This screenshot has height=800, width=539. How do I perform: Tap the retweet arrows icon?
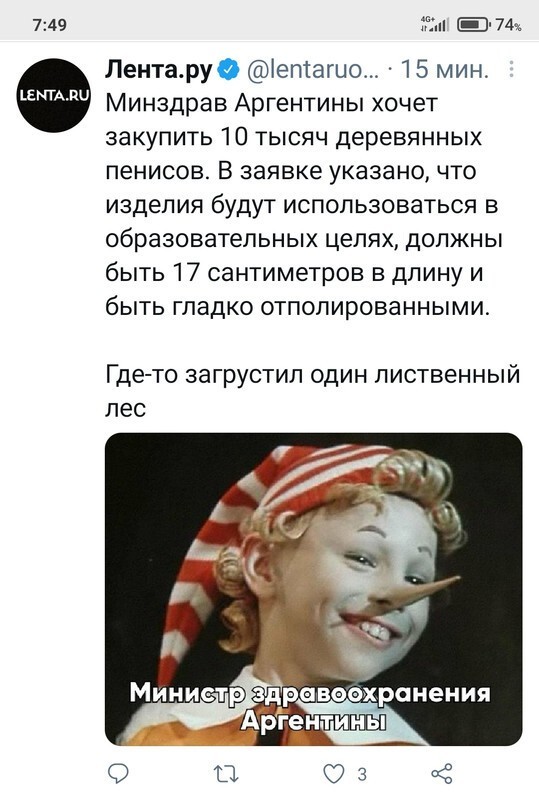[226, 774]
